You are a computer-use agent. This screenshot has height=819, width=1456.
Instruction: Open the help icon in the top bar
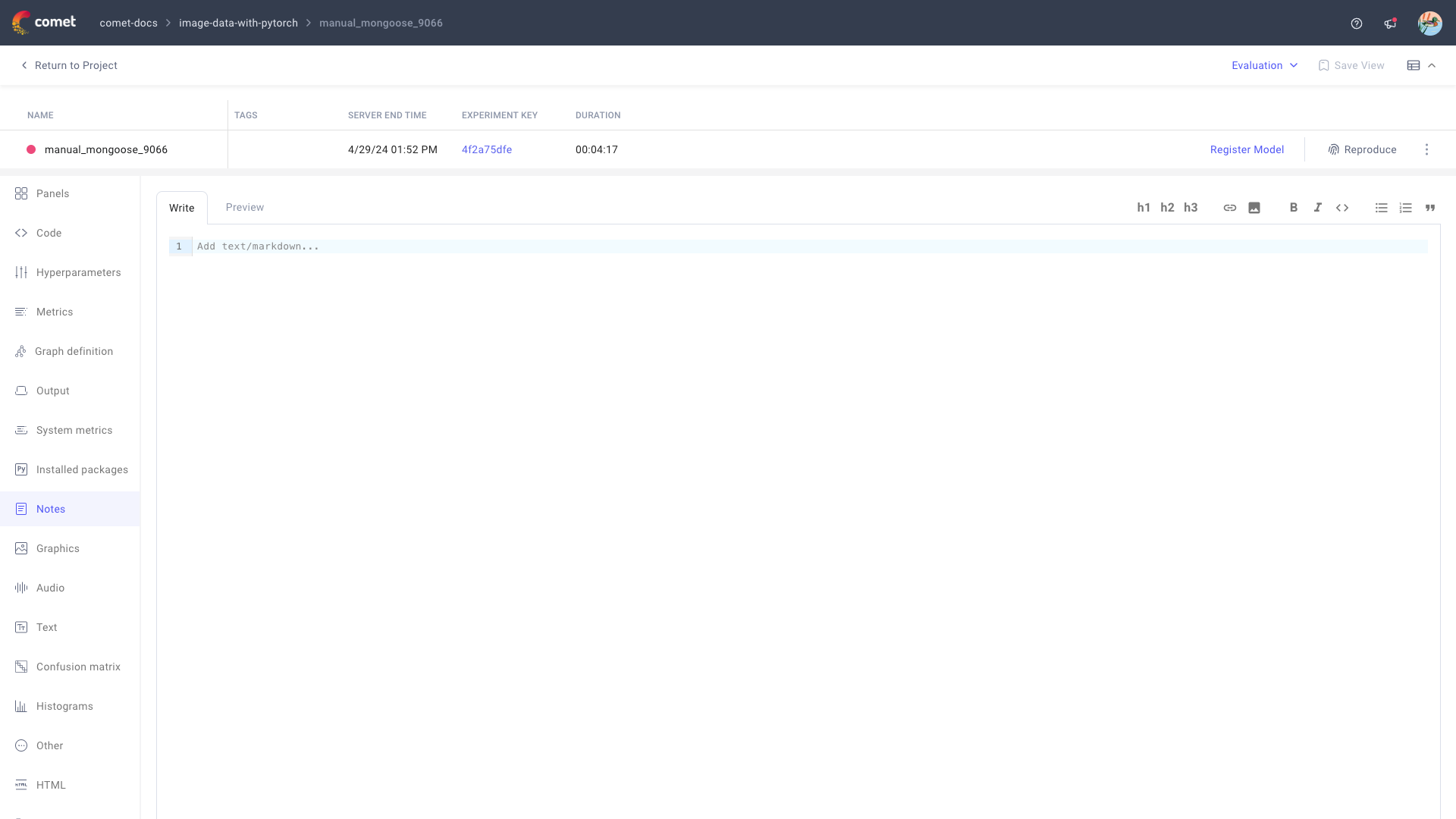pos(1356,23)
